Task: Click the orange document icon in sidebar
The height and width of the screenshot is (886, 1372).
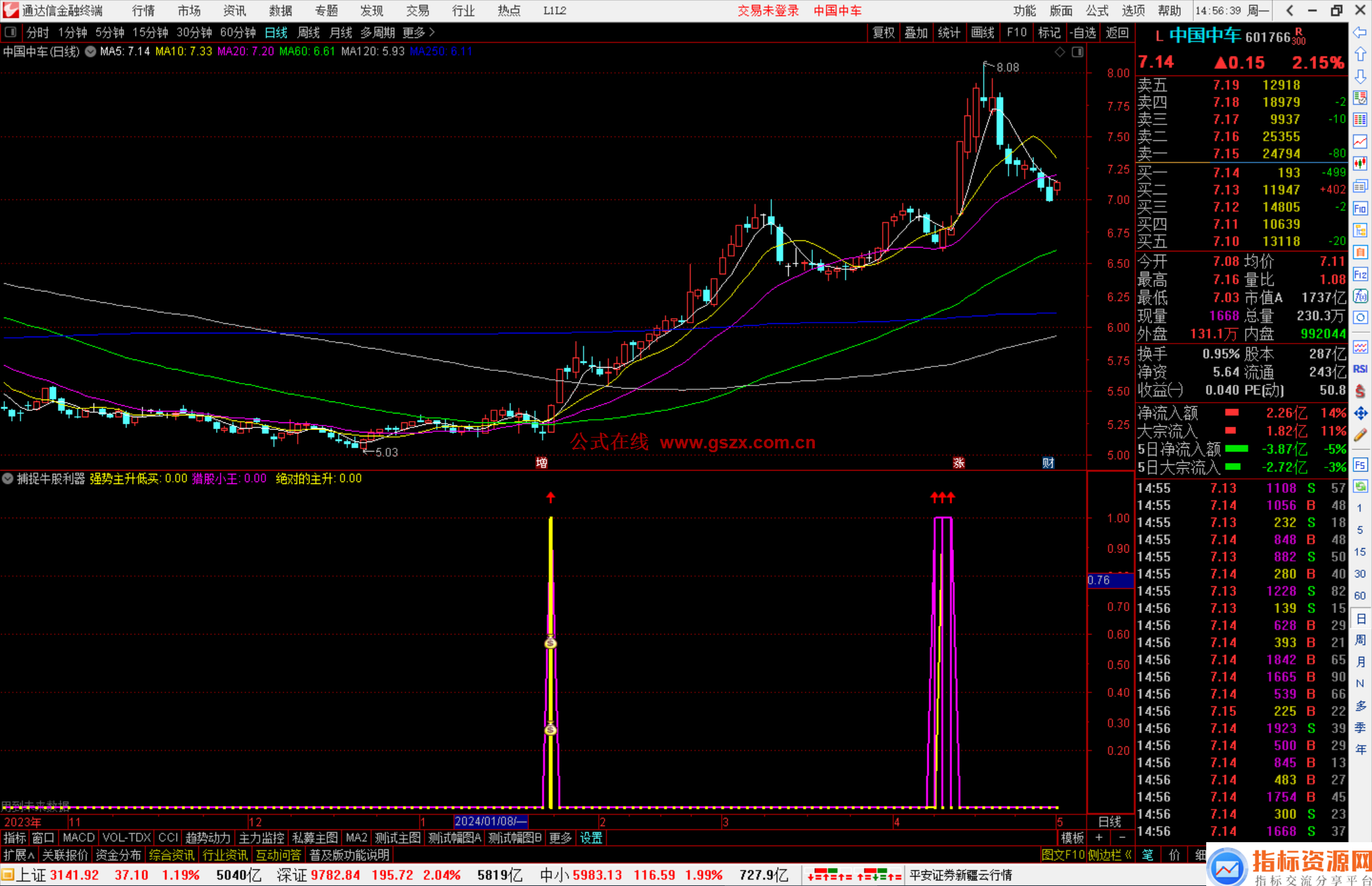Action: [1360, 252]
